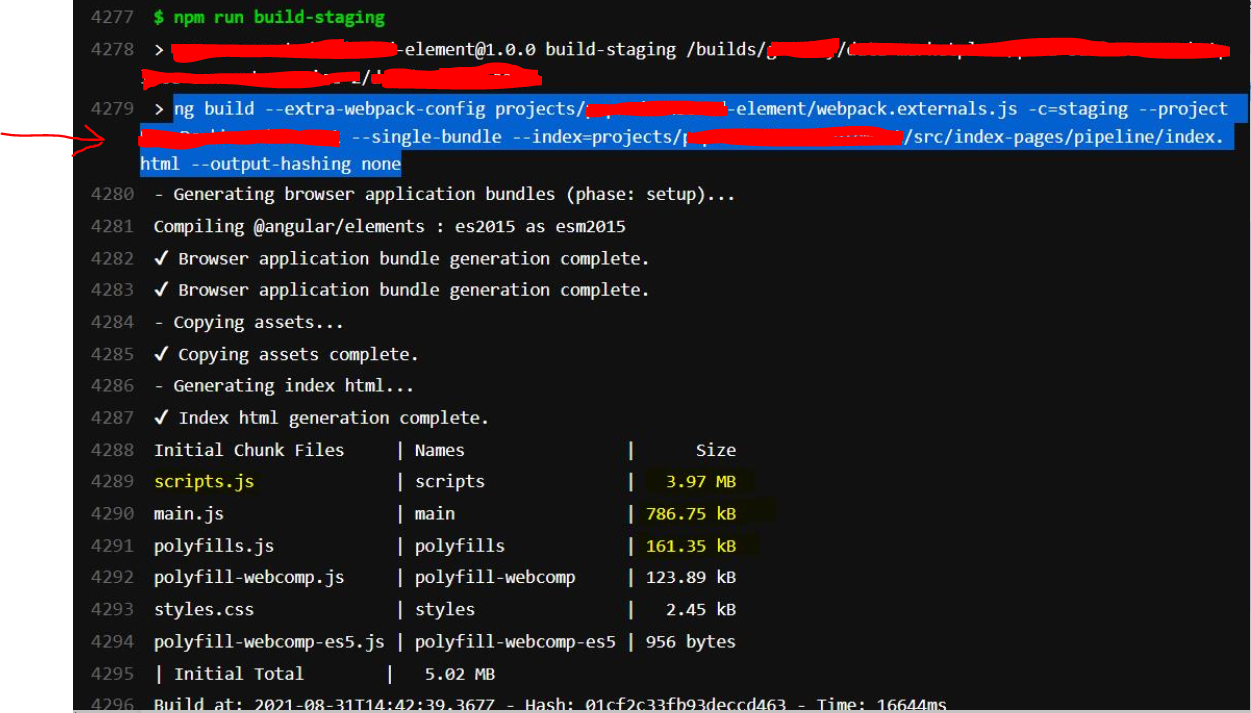Click line number 4277
Screen dimensions: 1251x713
coord(112,18)
